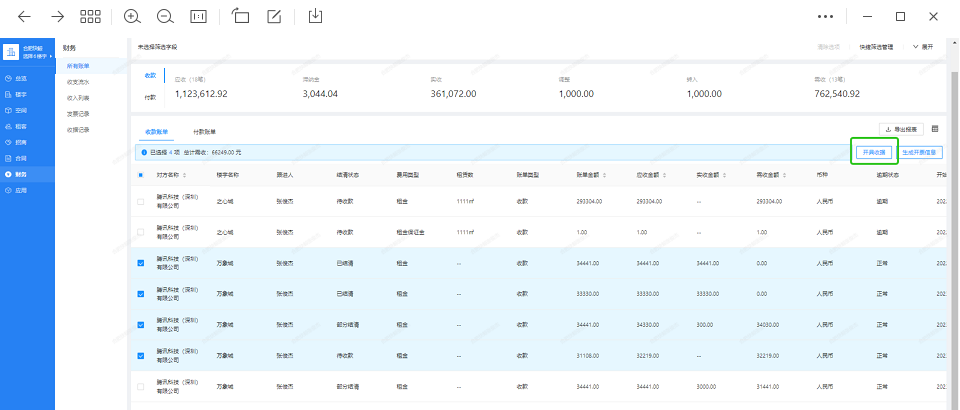The width and height of the screenshot is (960, 410).
Task: Toggle the select-all checkbox in table header
Action: pos(140,174)
